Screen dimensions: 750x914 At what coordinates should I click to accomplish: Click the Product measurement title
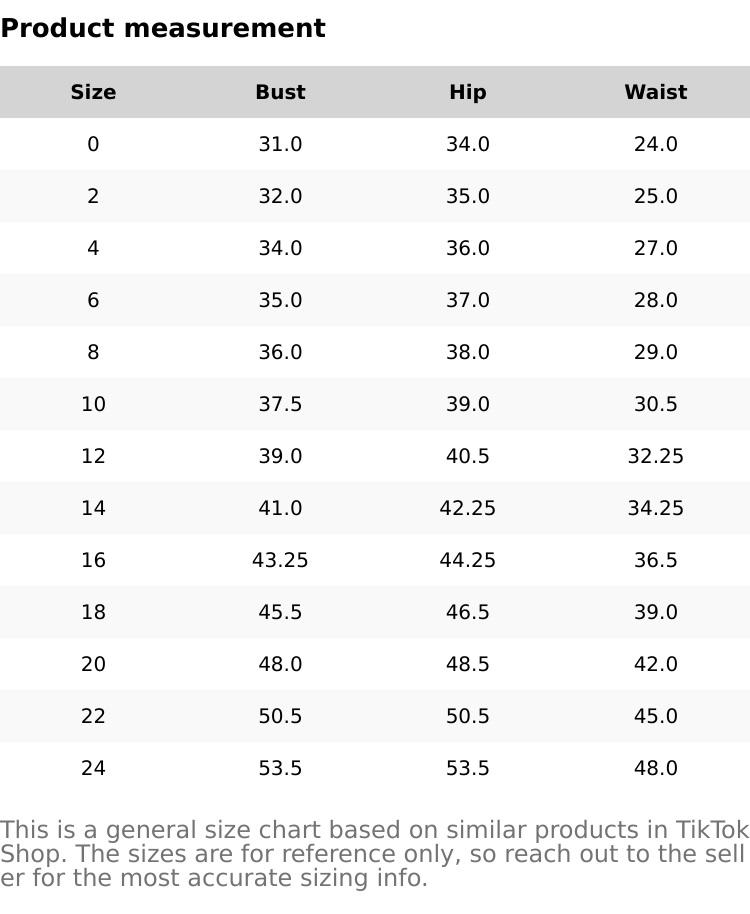(x=163, y=28)
